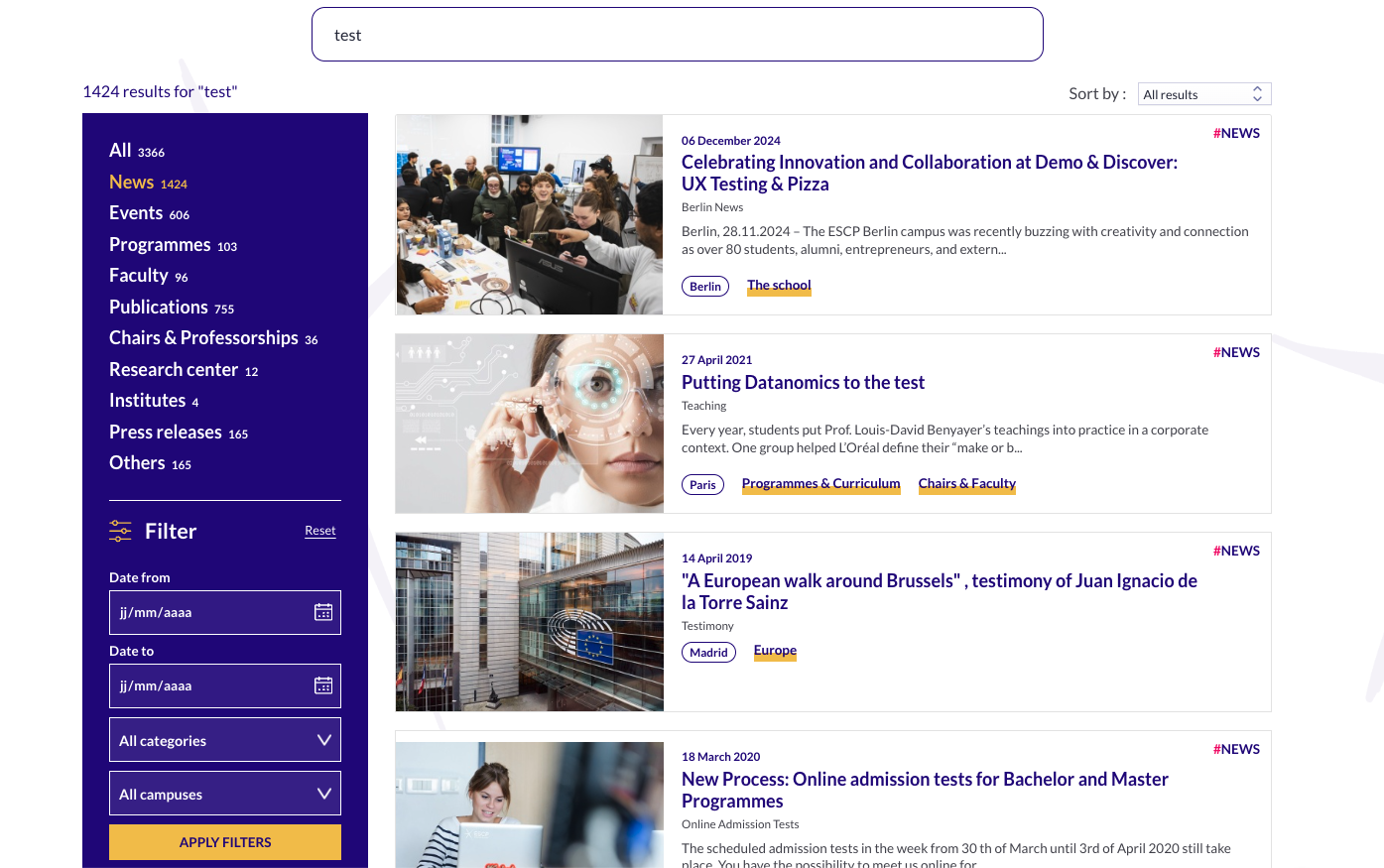This screenshot has width=1384, height=868.
Task: Expand the All categories dropdown
Action: [x=225, y=740]
